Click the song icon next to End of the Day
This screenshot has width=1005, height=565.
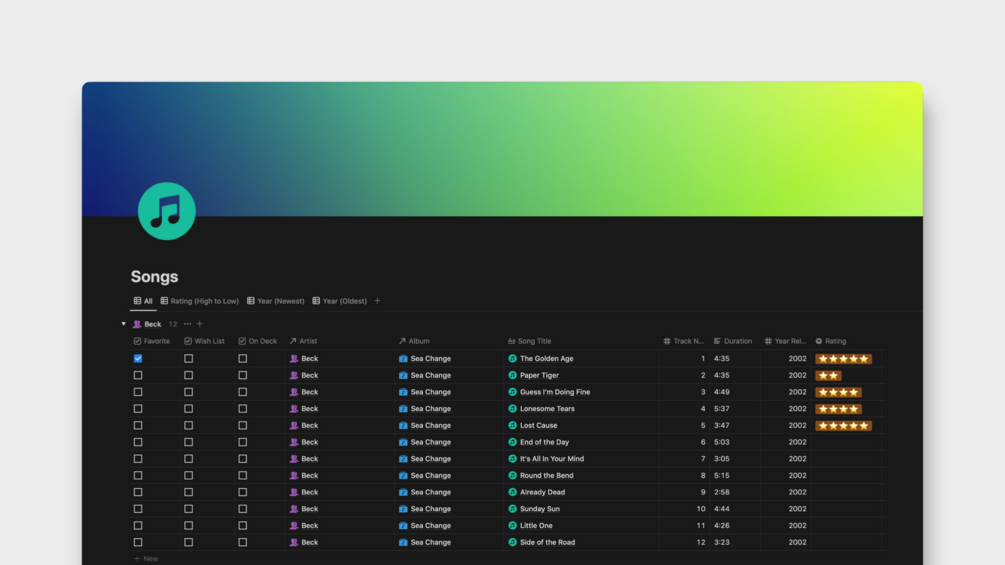click(512, 442)
